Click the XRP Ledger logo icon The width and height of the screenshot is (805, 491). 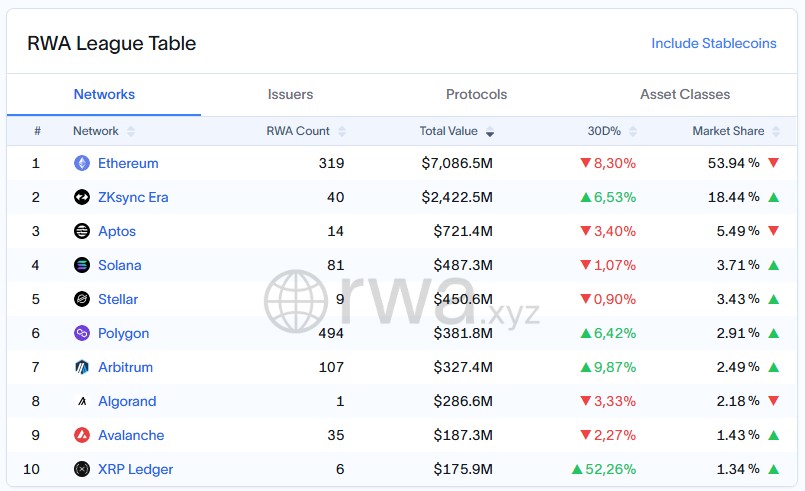coord(82,469)
